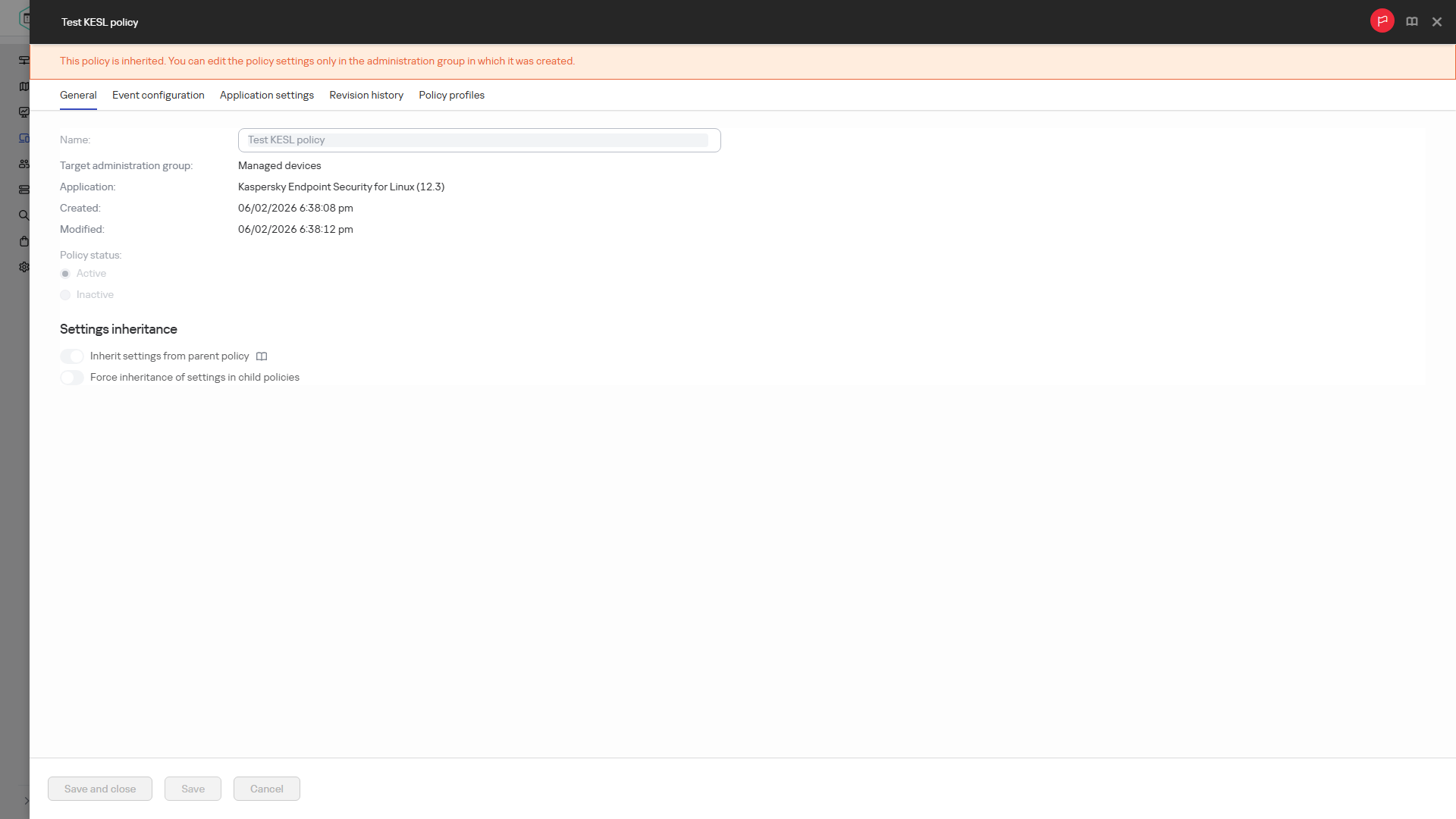Select the Inactive policy status radio
This screenshot has width=1456, height=819.
coord(65,295)
